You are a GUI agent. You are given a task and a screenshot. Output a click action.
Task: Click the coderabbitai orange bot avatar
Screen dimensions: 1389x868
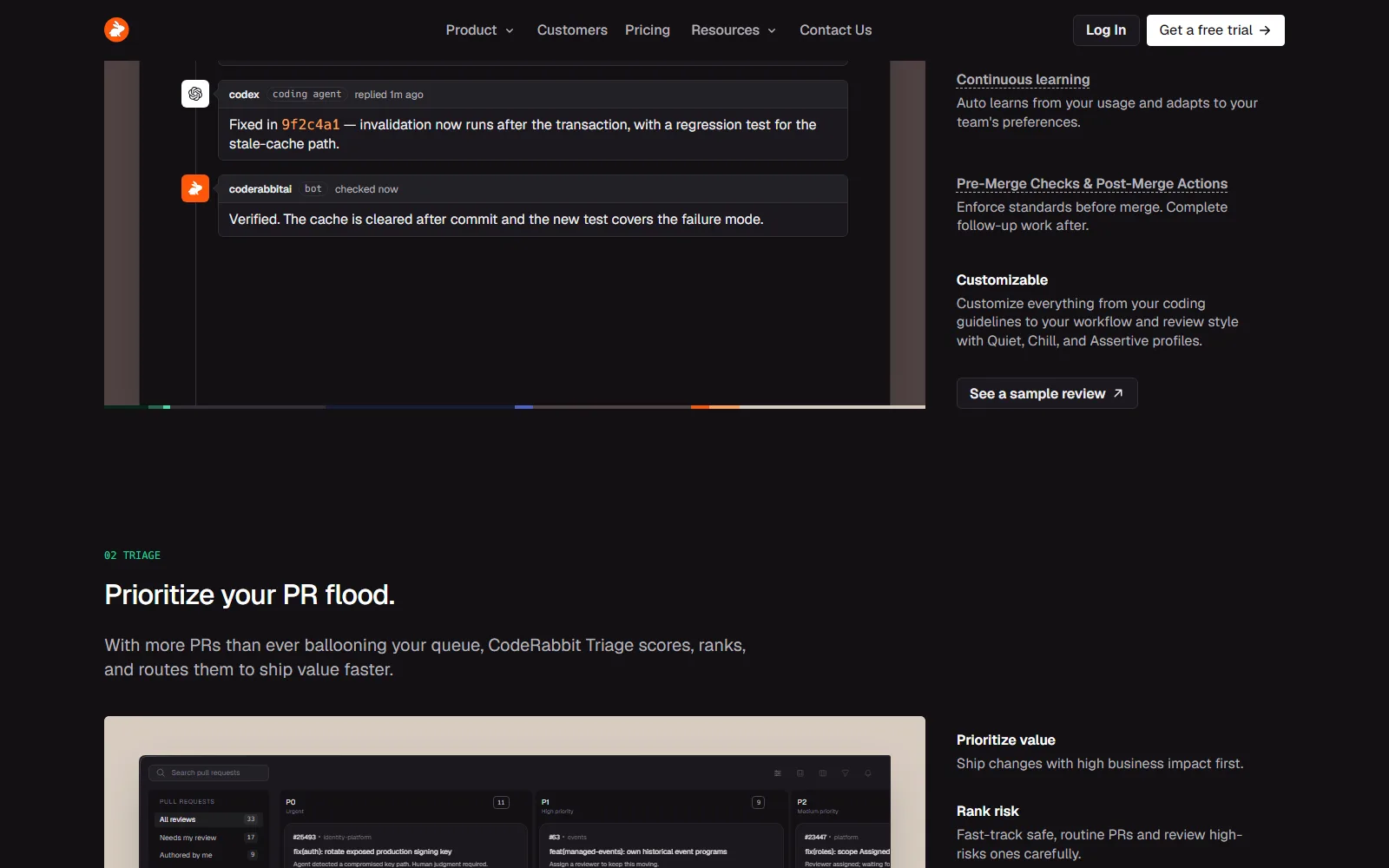click(x=195, y=188)
